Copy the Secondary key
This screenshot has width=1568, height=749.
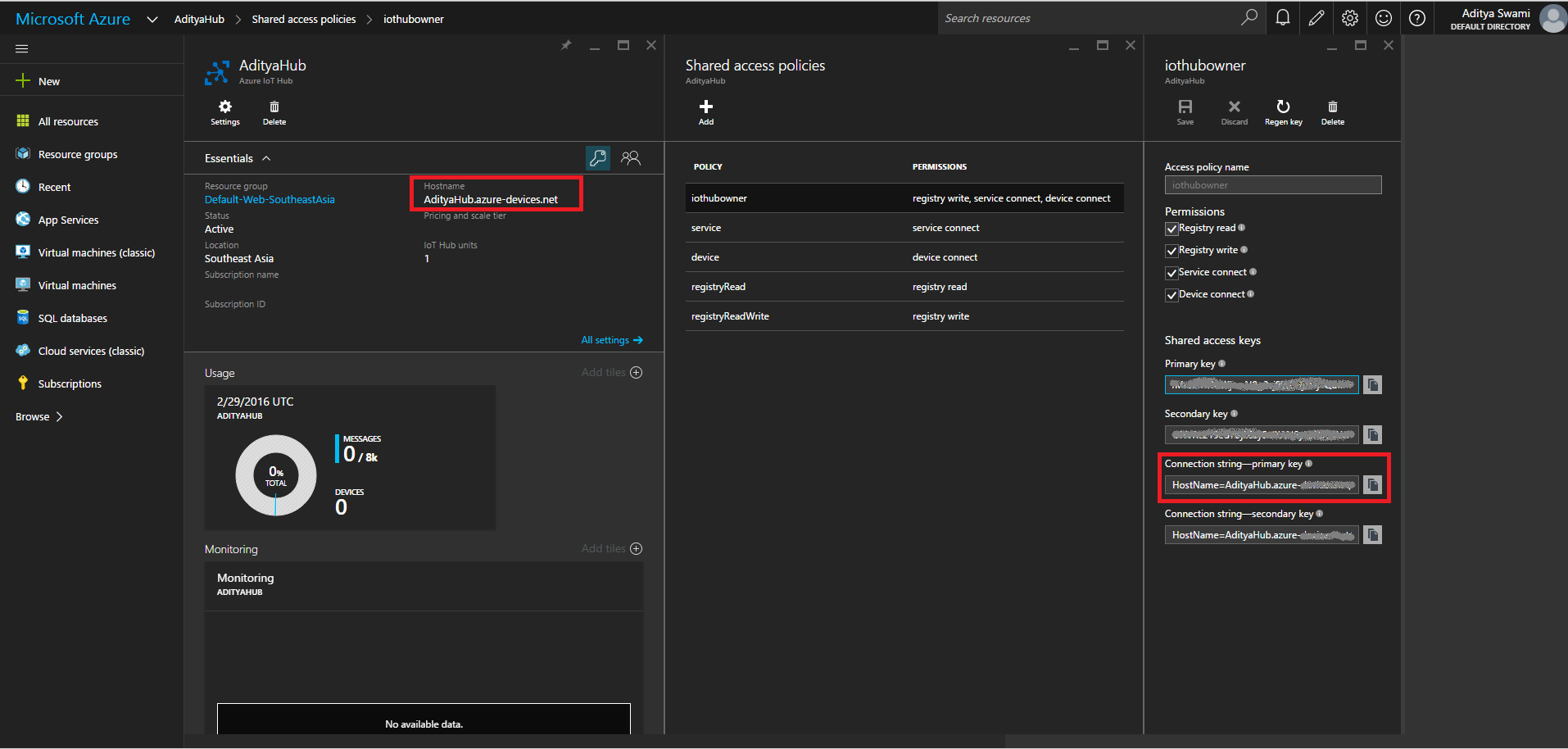pos(1373,434)
